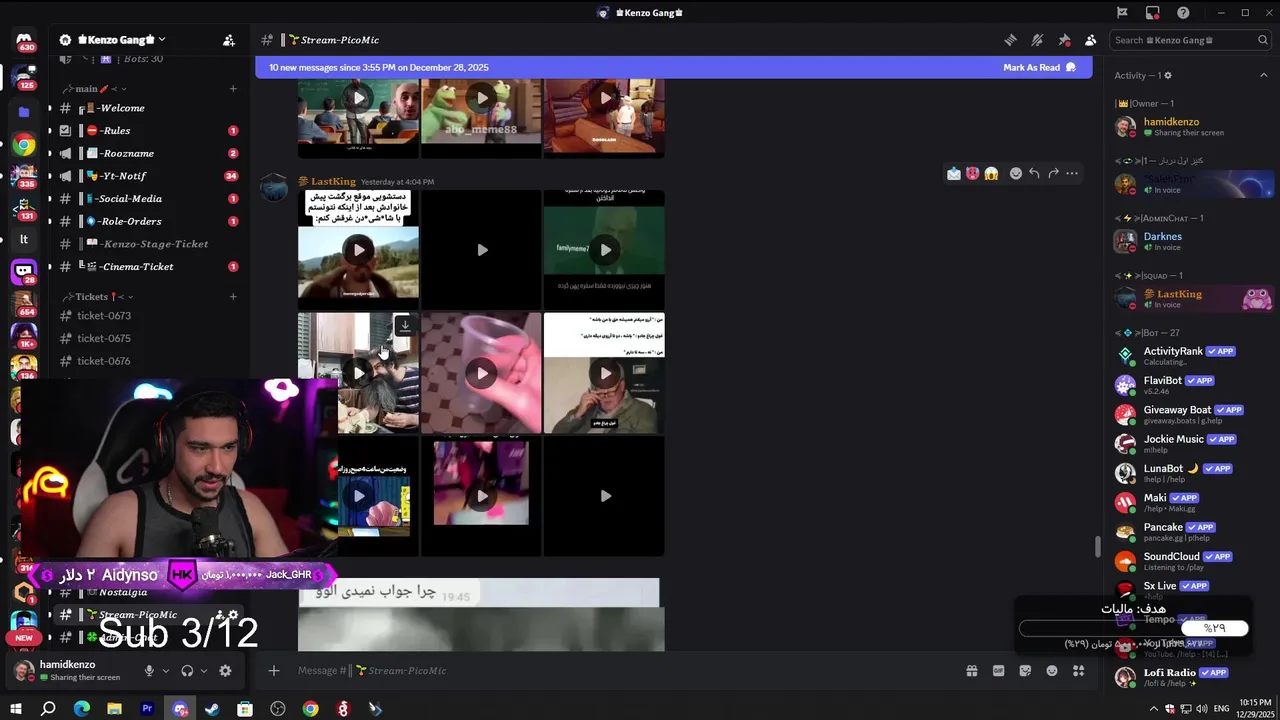Open microphone input options arrow
Screen dimensions: 1280x720
click(x=165, y=671)
